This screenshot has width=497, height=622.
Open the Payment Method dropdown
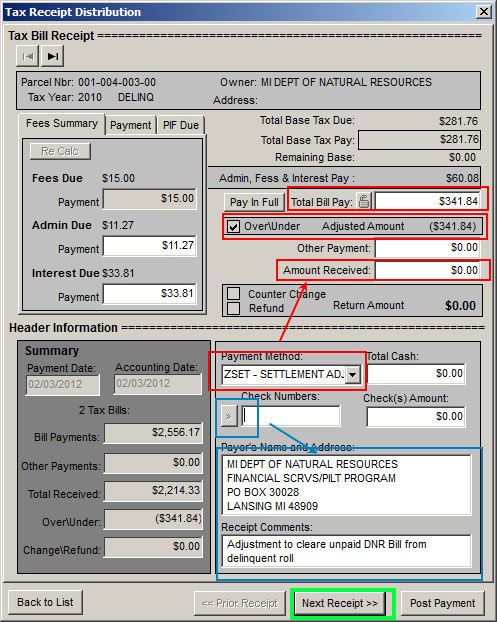353,374
